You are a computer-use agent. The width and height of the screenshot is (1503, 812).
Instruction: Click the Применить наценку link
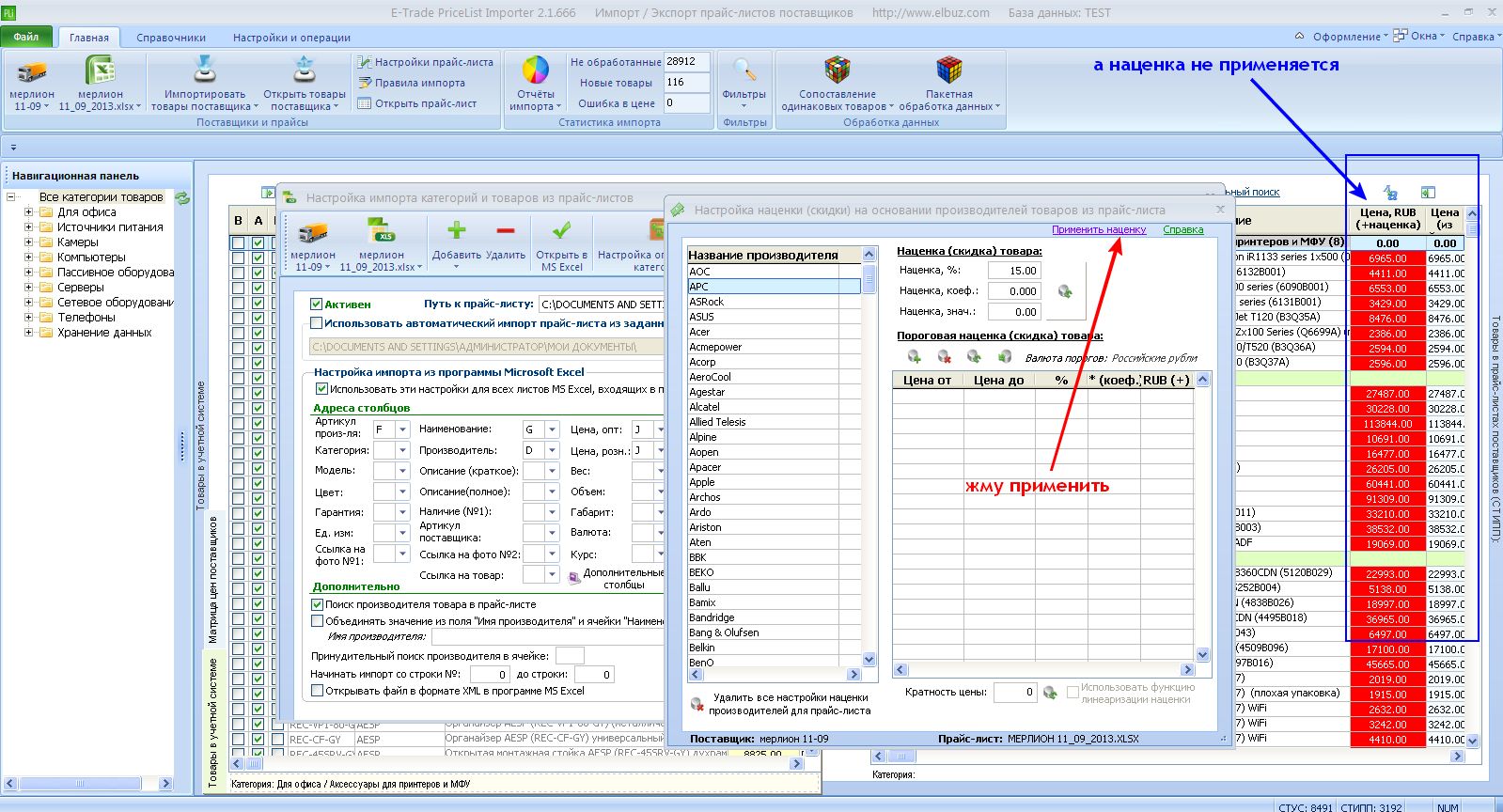click(1099, 229)
